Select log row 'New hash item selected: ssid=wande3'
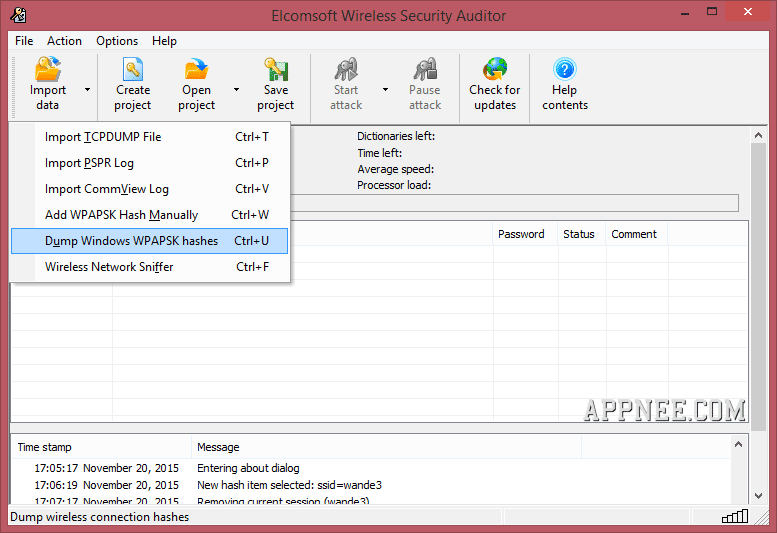The image size is (777, 533). [371, 485]
